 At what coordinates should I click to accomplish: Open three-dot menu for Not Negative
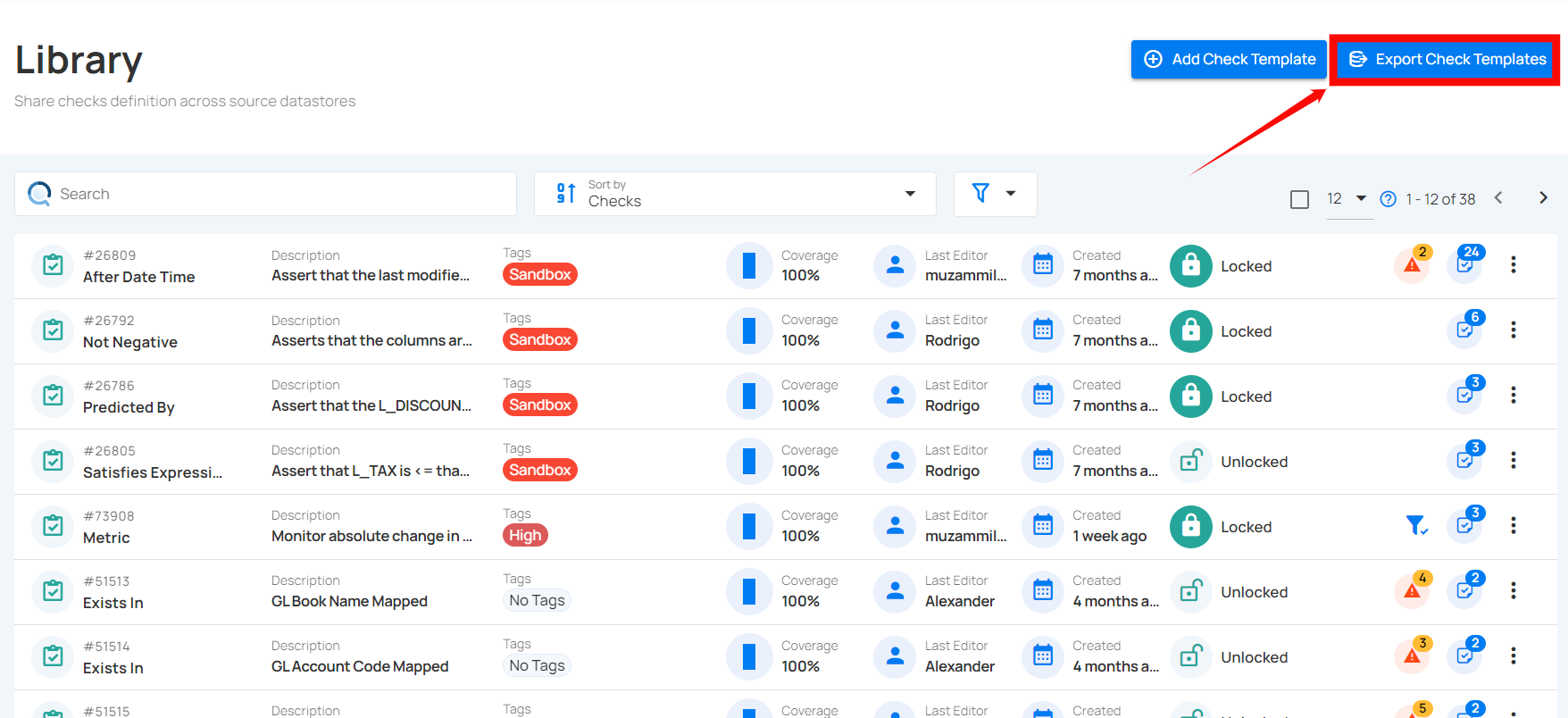[1514, 330]
